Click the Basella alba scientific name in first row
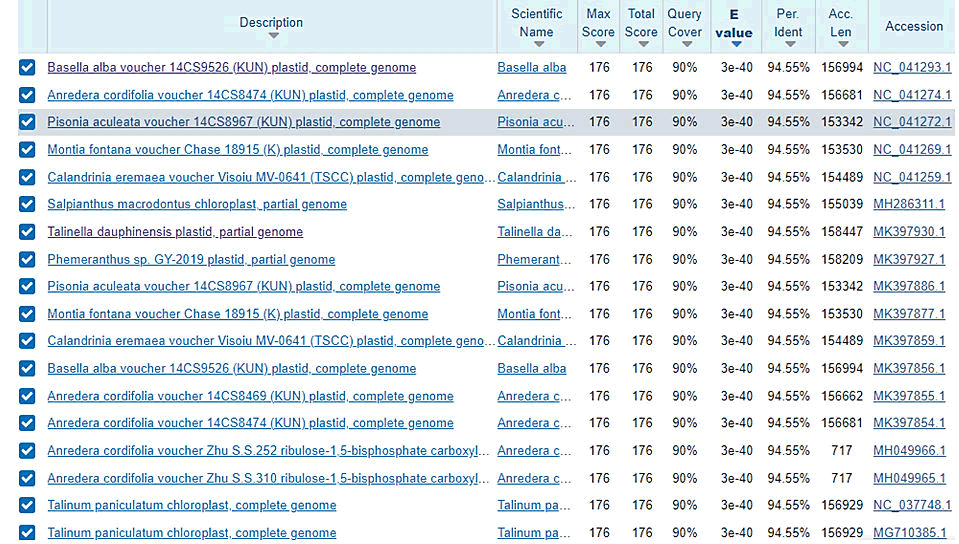This screenshot has width=959, height=544. coord(532,68)
